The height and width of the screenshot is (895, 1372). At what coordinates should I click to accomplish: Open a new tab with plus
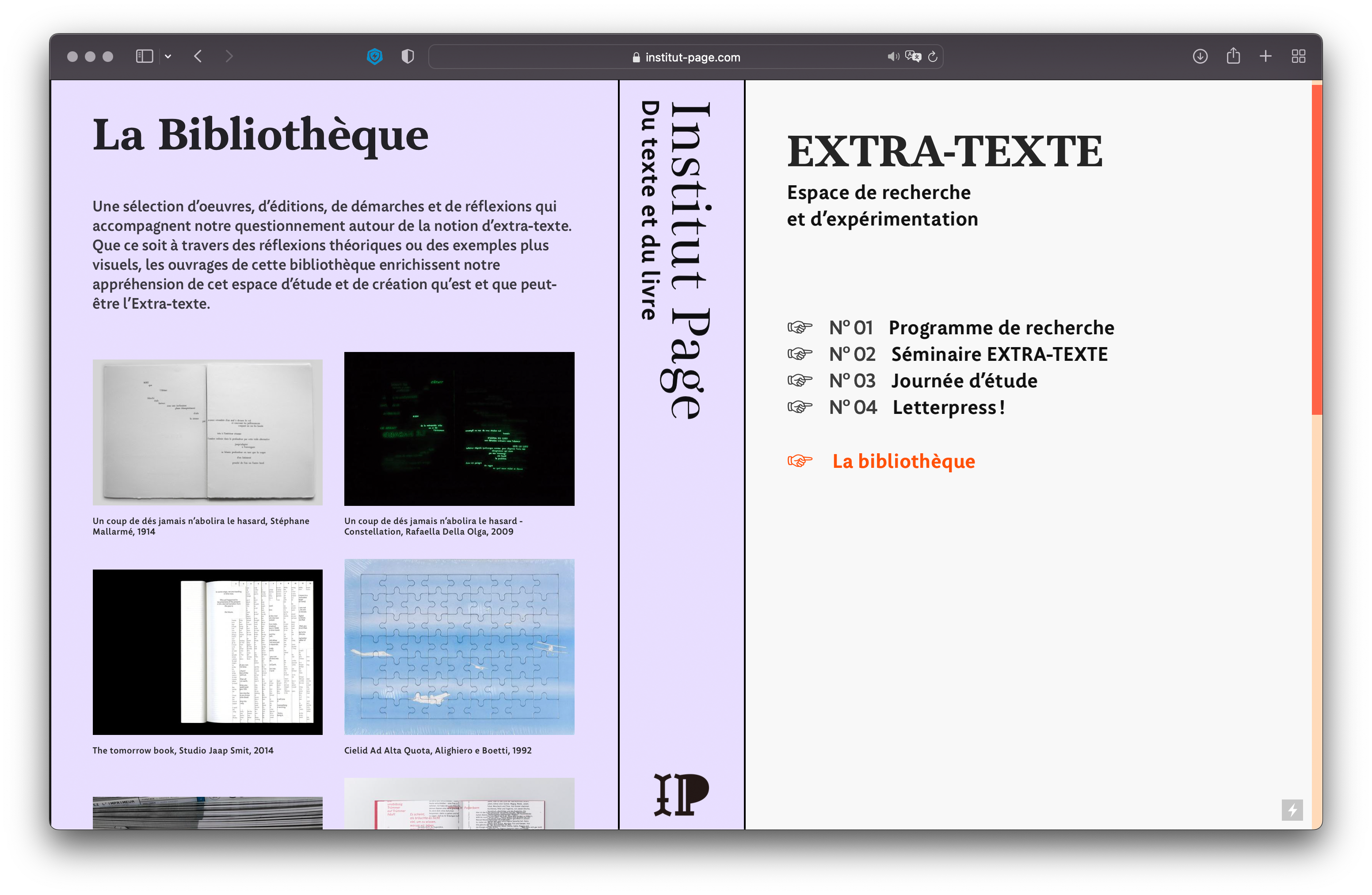pos(1265,57)
